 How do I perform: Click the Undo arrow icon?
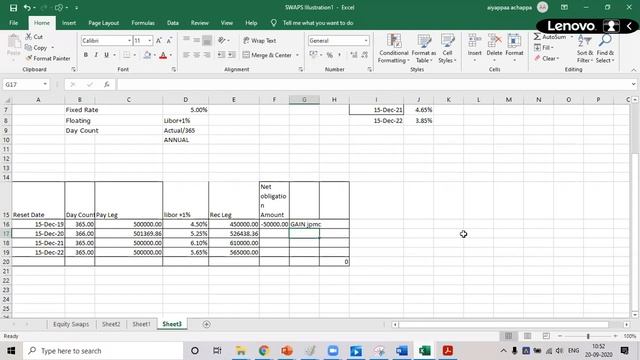coord(27,8)
